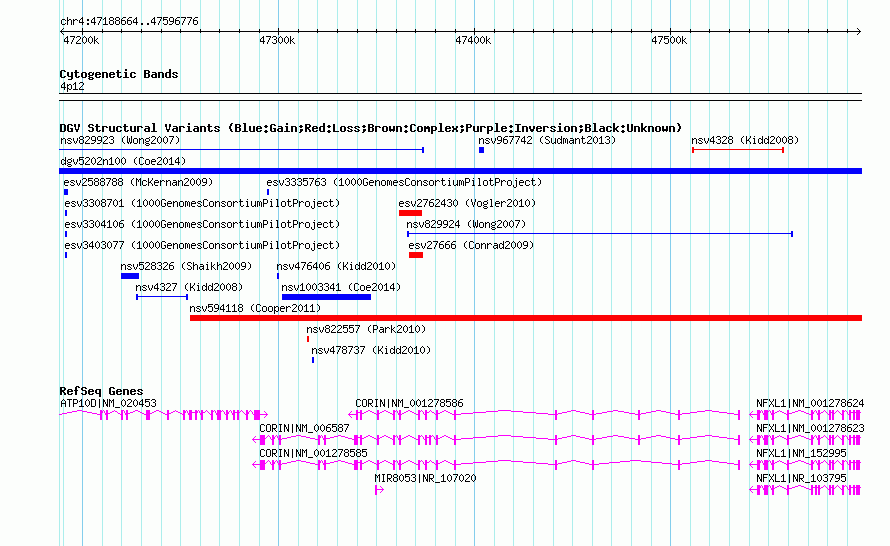Click the nsv528326 (Shaikh2009) blue bar

coord(130,276)
